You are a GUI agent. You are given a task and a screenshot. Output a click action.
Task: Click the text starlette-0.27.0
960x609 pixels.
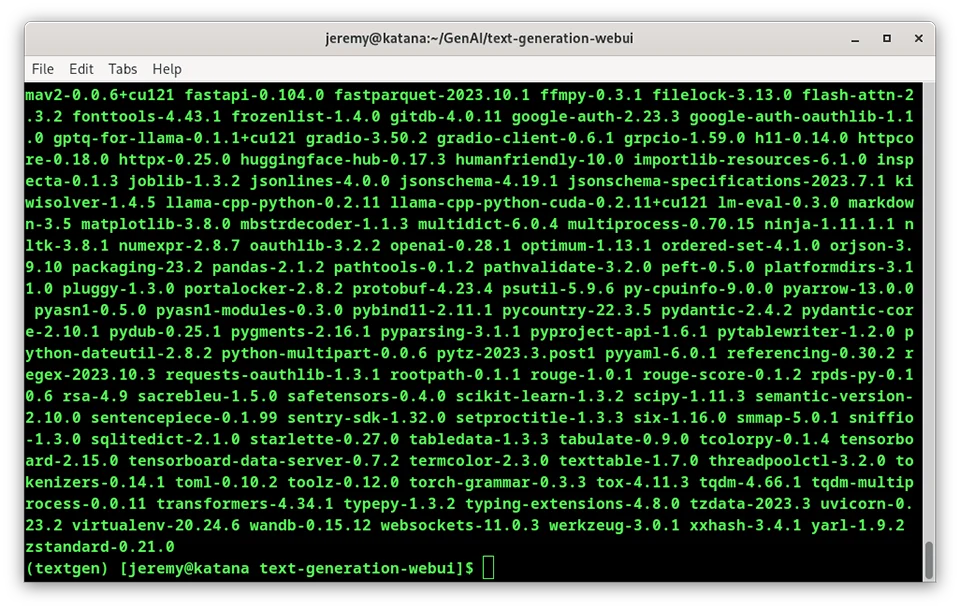pos(324,439)
